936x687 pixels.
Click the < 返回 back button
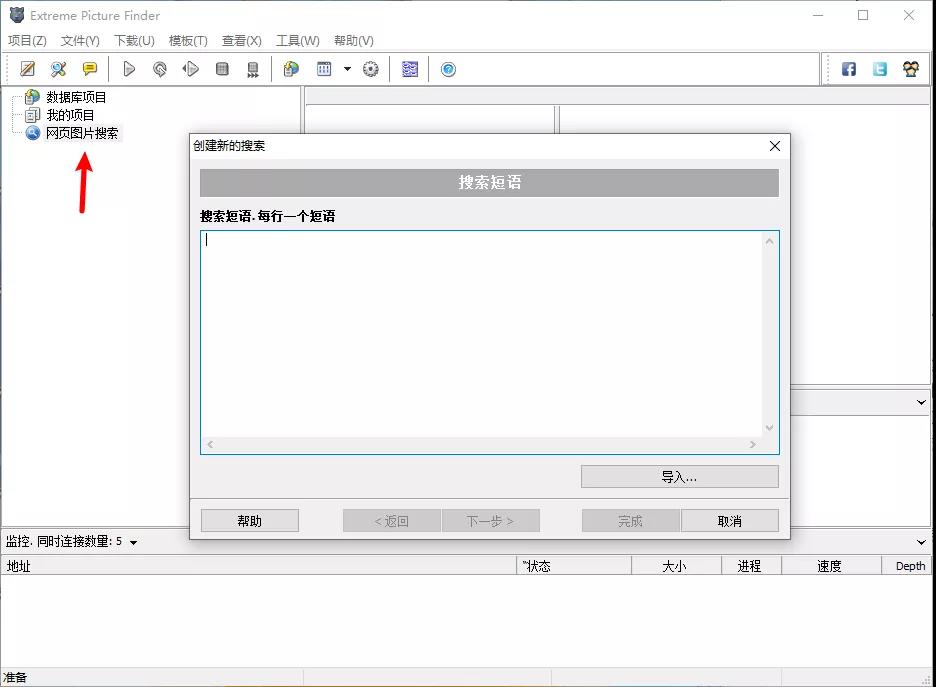(392, 521)
